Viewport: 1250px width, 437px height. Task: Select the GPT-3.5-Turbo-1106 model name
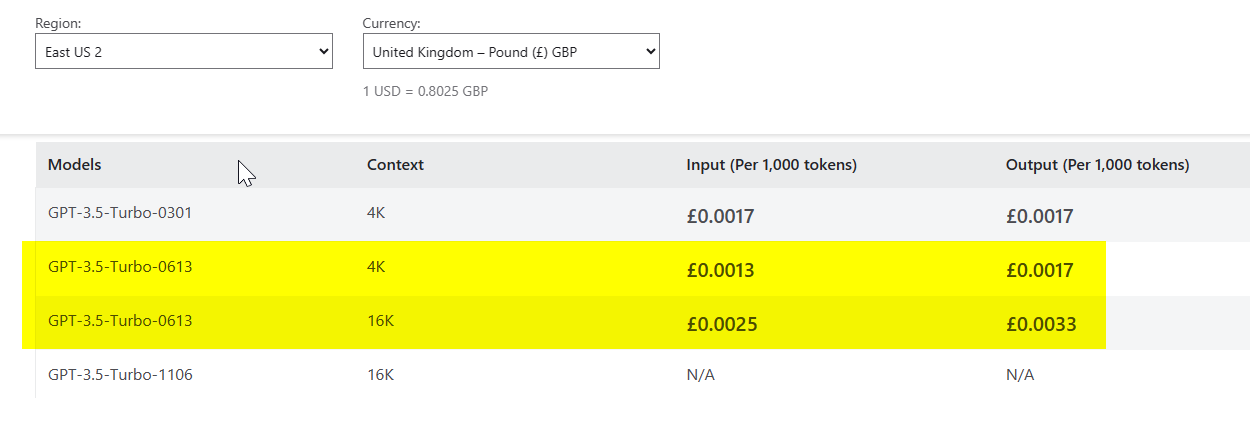120,375
